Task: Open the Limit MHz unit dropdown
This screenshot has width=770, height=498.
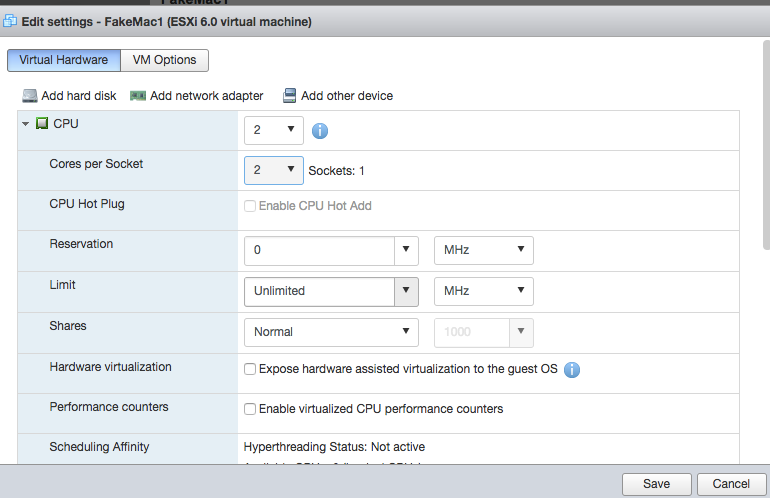Action: (x=484, y=291)
